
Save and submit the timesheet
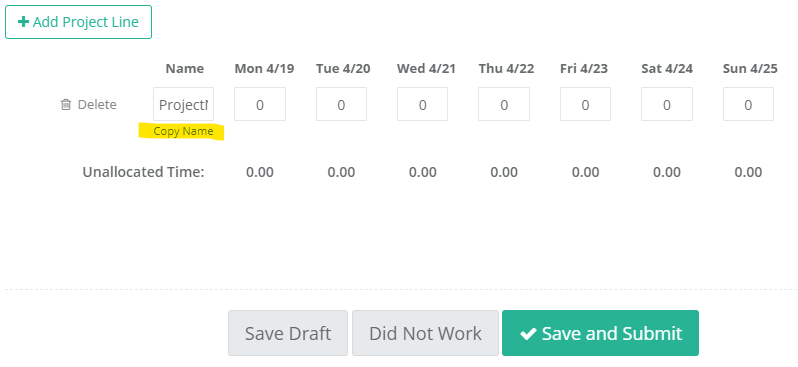[x=601, y=333]
